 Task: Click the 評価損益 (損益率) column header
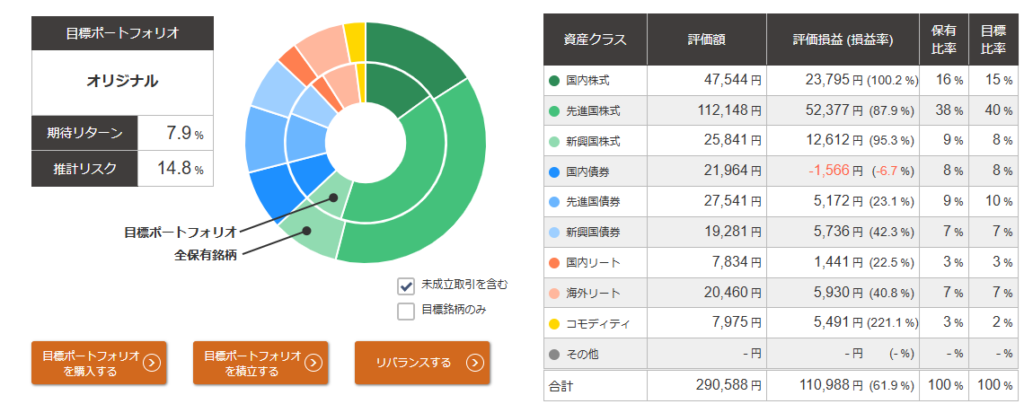coord(841,40)
